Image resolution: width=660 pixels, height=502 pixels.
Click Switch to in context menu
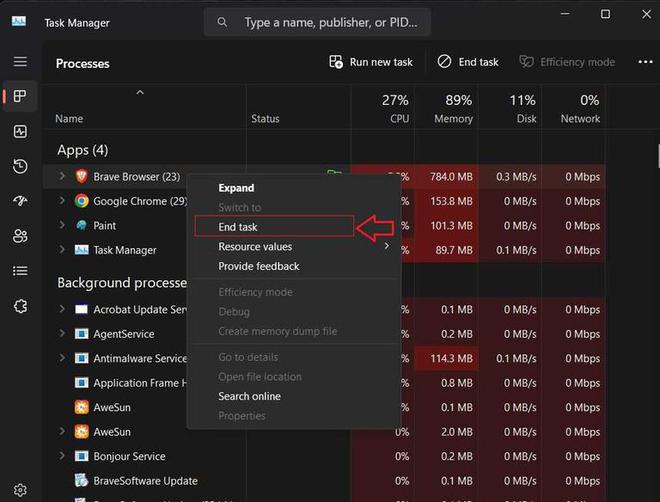tap(293, 207)
